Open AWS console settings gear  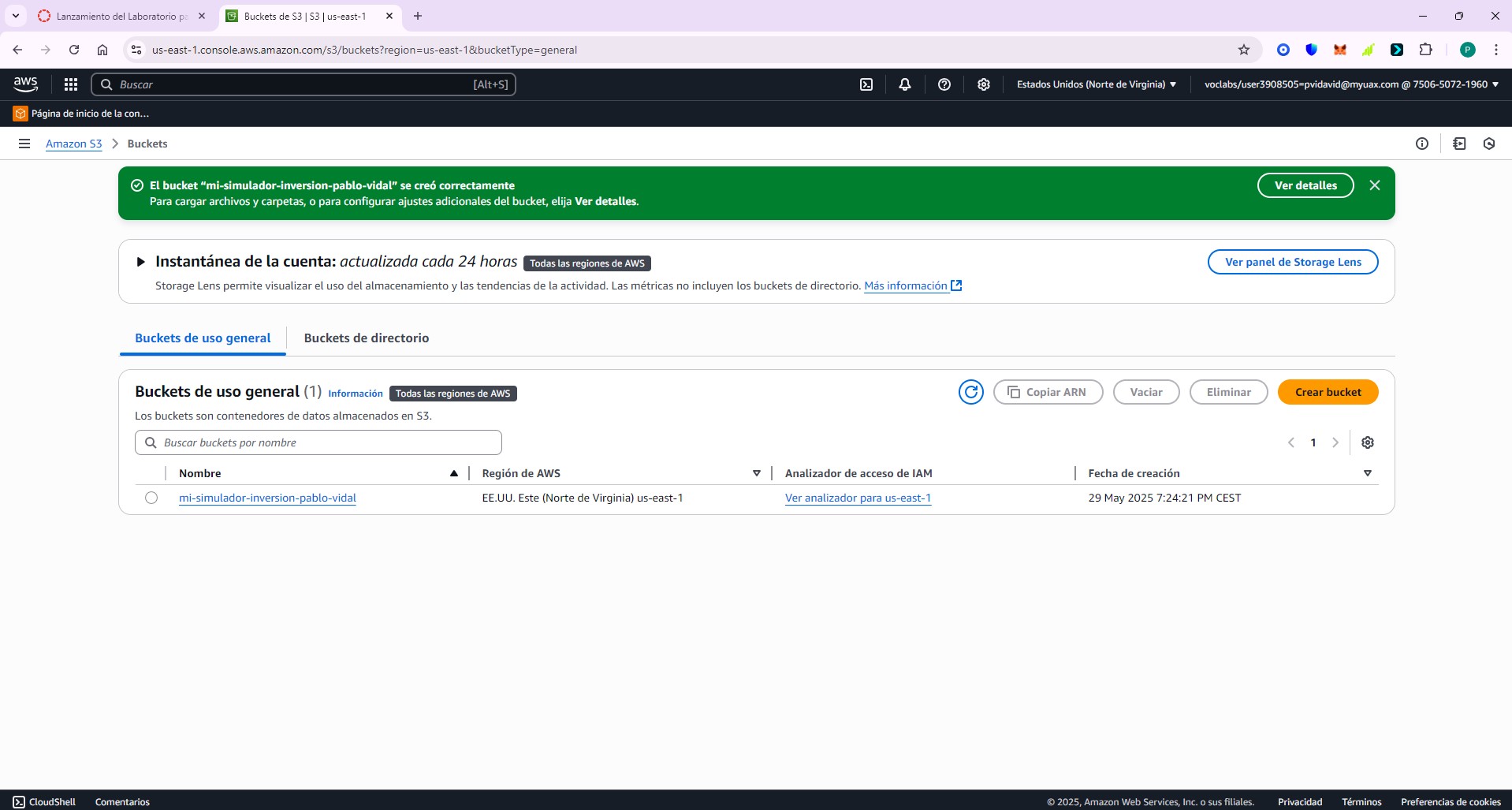click(x=984, y=84)
